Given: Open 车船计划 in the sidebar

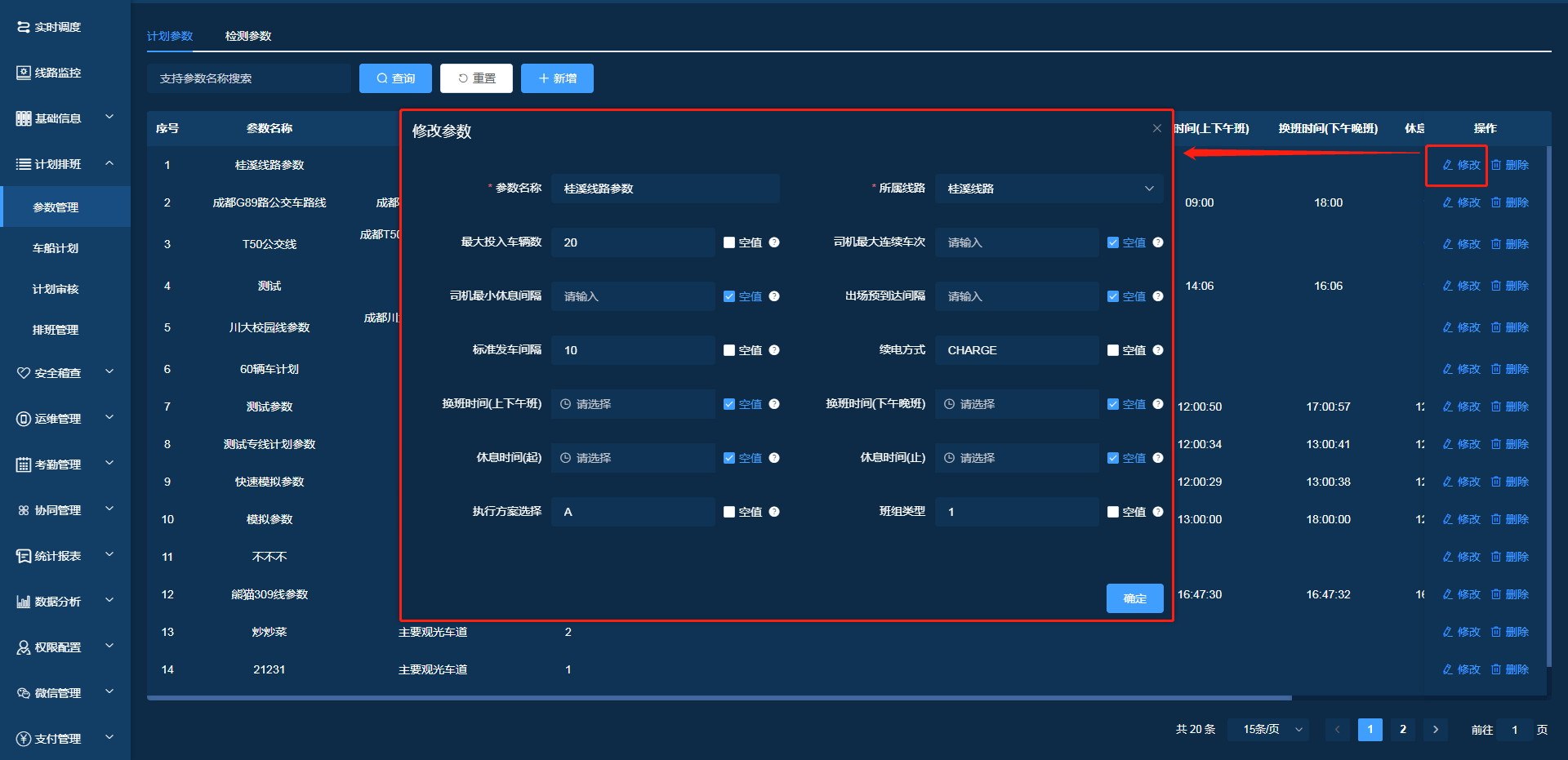Looking at the screenshot, I should tap(56, 248).
